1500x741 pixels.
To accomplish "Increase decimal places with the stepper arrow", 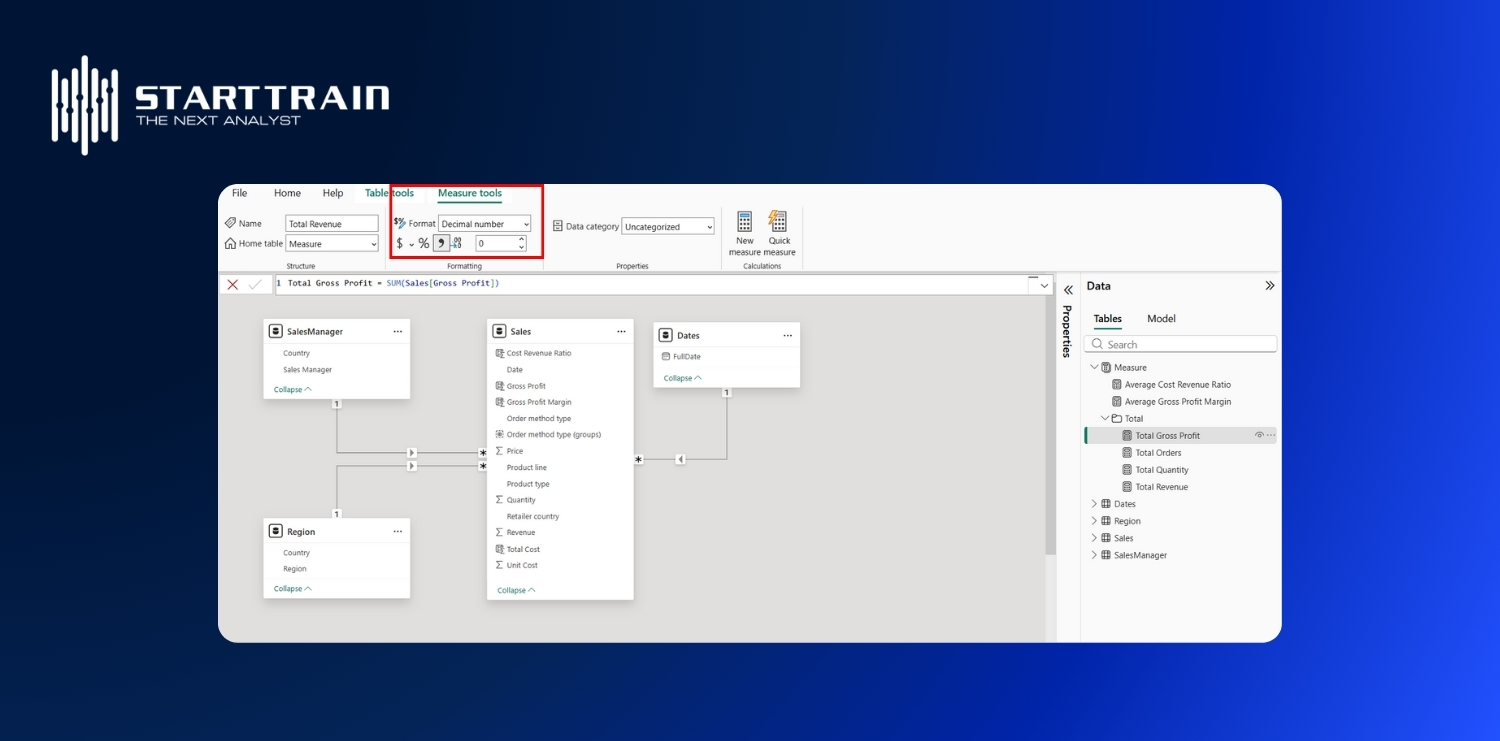I will (x=519, y=239).
